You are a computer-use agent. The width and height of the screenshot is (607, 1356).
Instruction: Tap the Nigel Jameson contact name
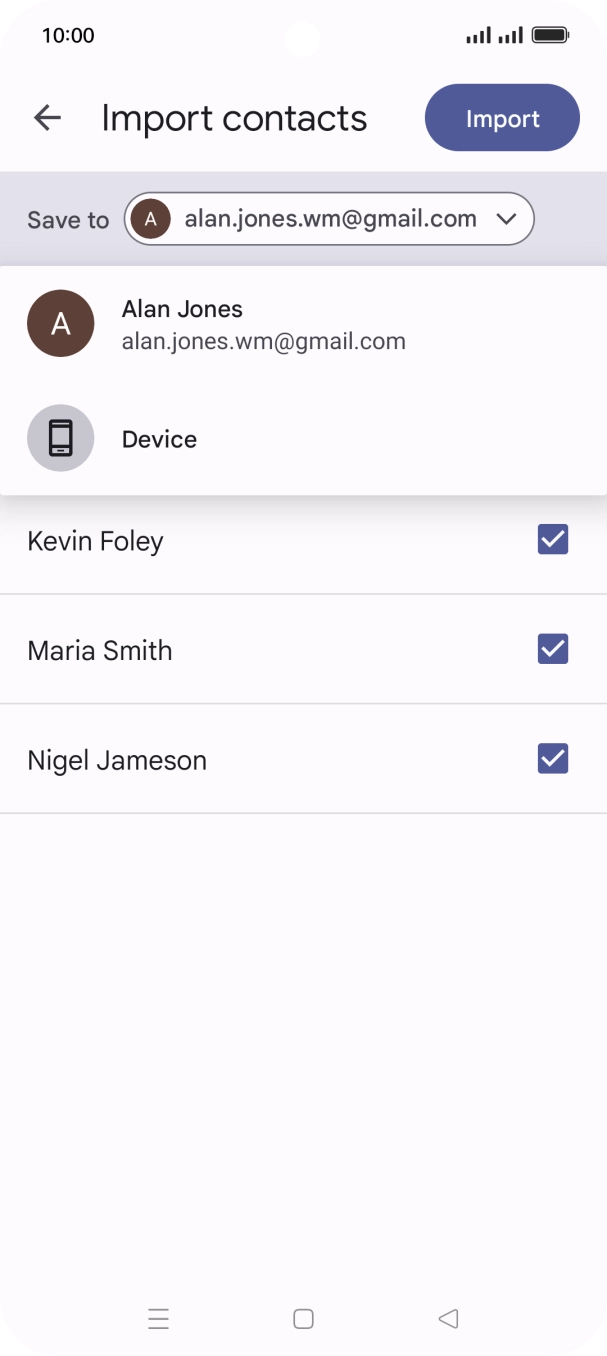click(117, 761)
